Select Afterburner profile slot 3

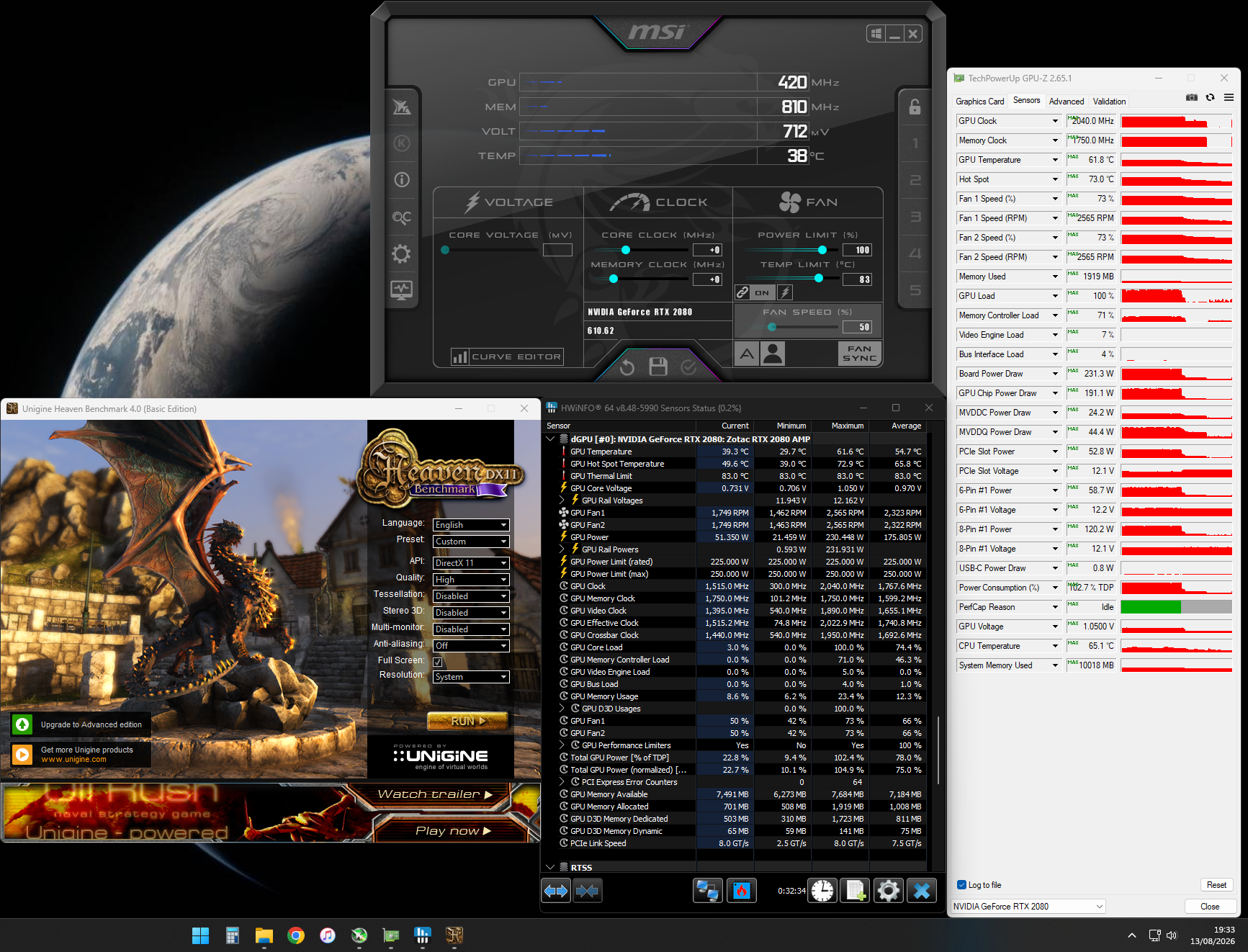tap(915, 217)
